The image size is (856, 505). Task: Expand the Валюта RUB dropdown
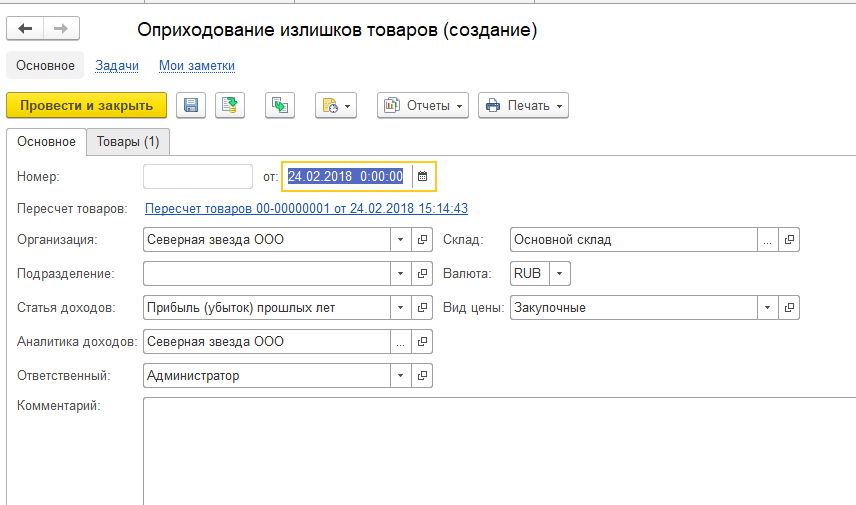pyautogui.click(x=560, y=274)
